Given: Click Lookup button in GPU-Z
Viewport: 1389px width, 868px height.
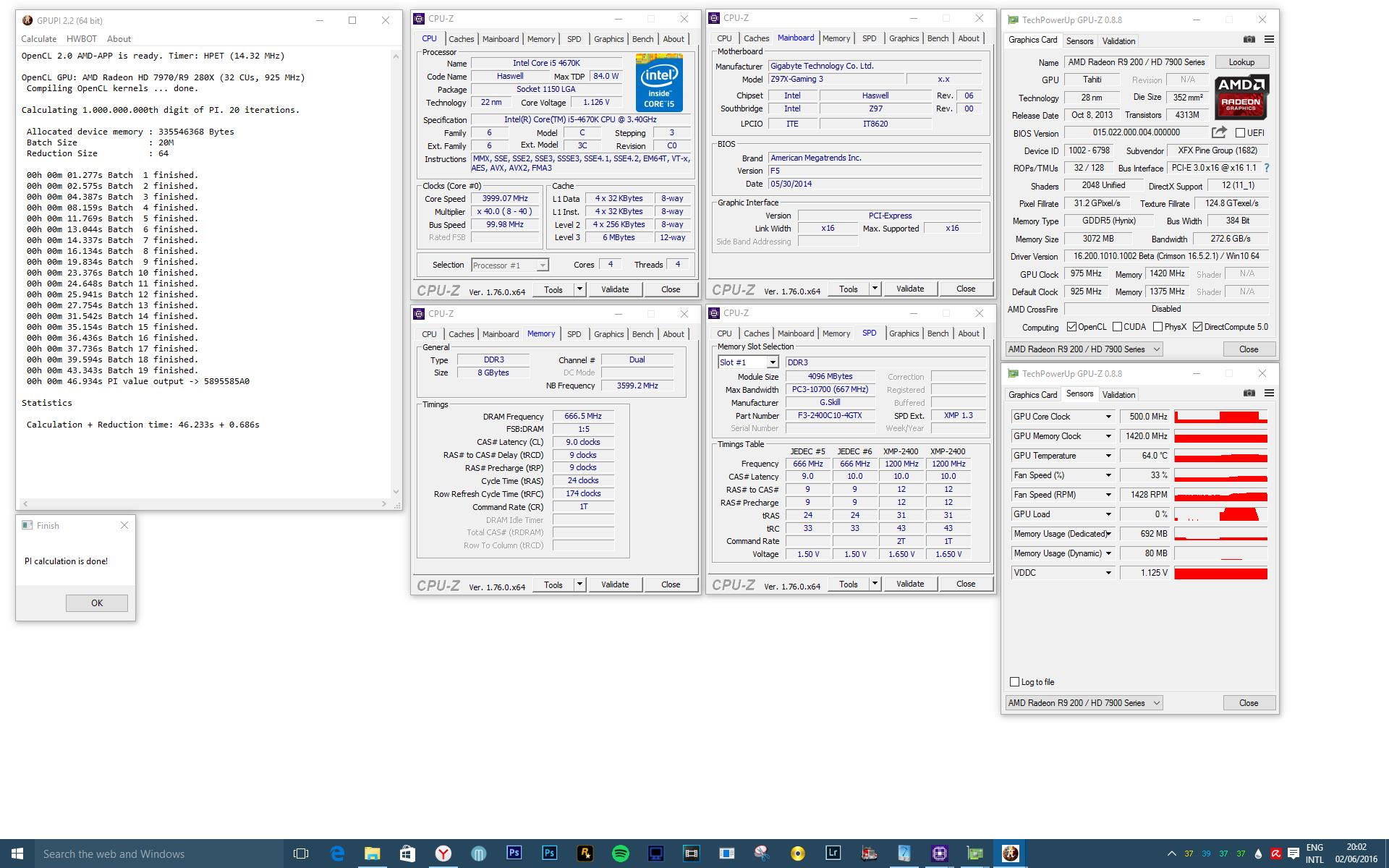Looking at the screenshot, I should 1241,62.
